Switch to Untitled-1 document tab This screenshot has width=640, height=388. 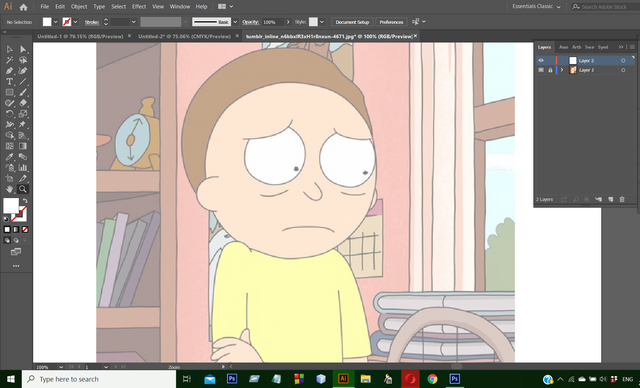point(80,36)
